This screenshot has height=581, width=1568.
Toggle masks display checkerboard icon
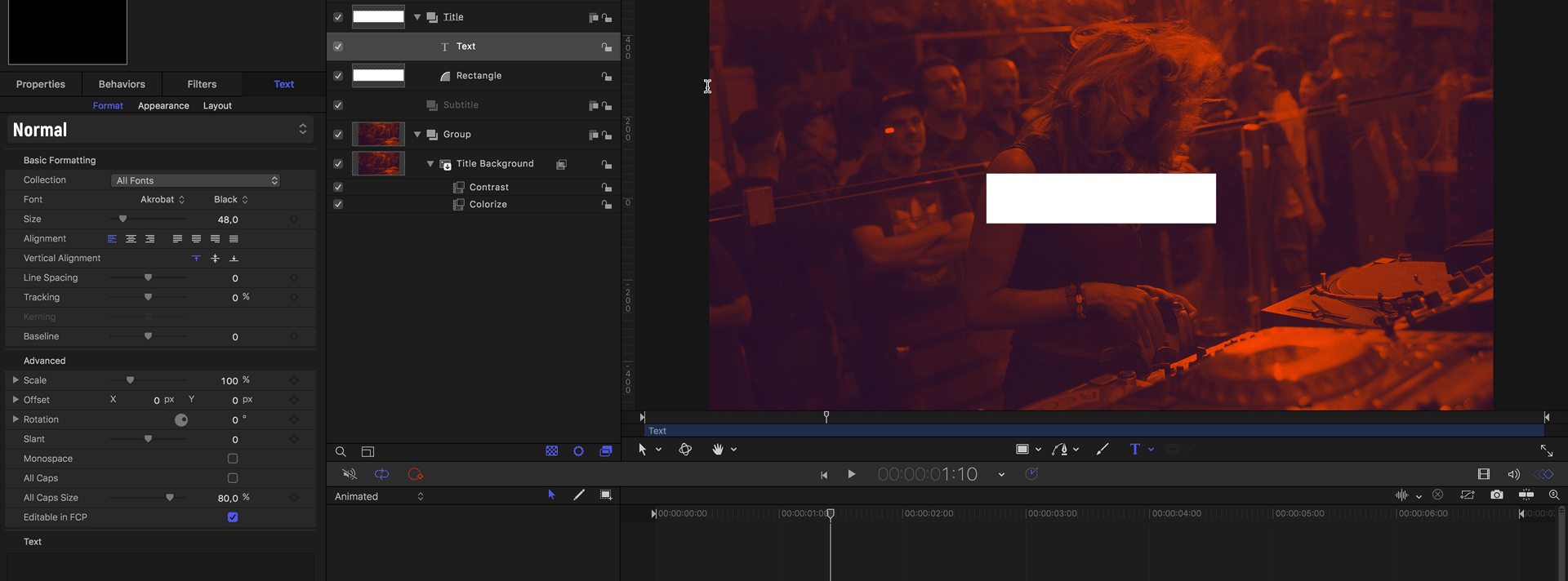click(552, 451)
